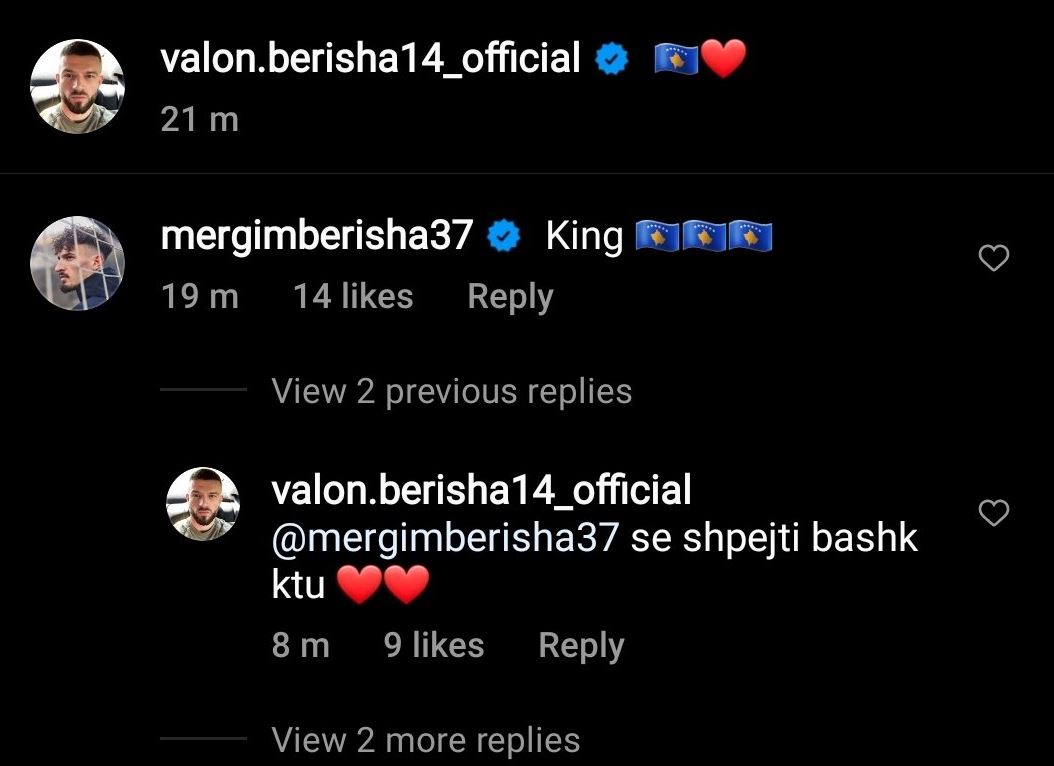Viewport: 1054px width, 766px height.
Task: Open the 14 likes list
Action: tap(353, 296)
